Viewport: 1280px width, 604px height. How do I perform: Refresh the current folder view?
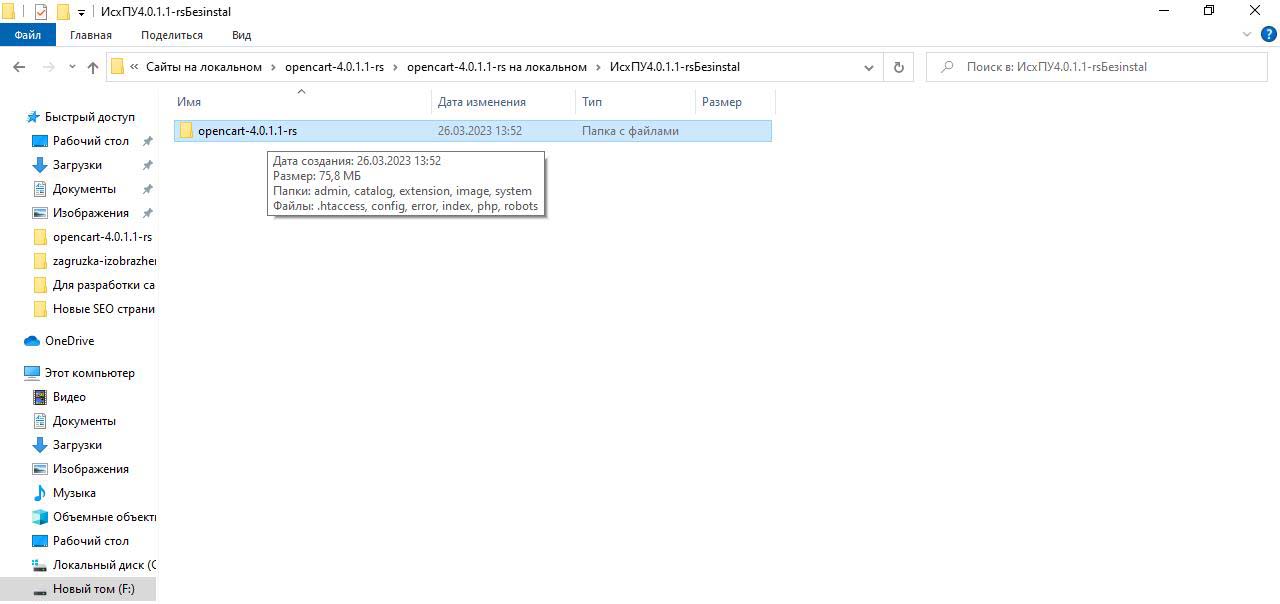point(898,67)
